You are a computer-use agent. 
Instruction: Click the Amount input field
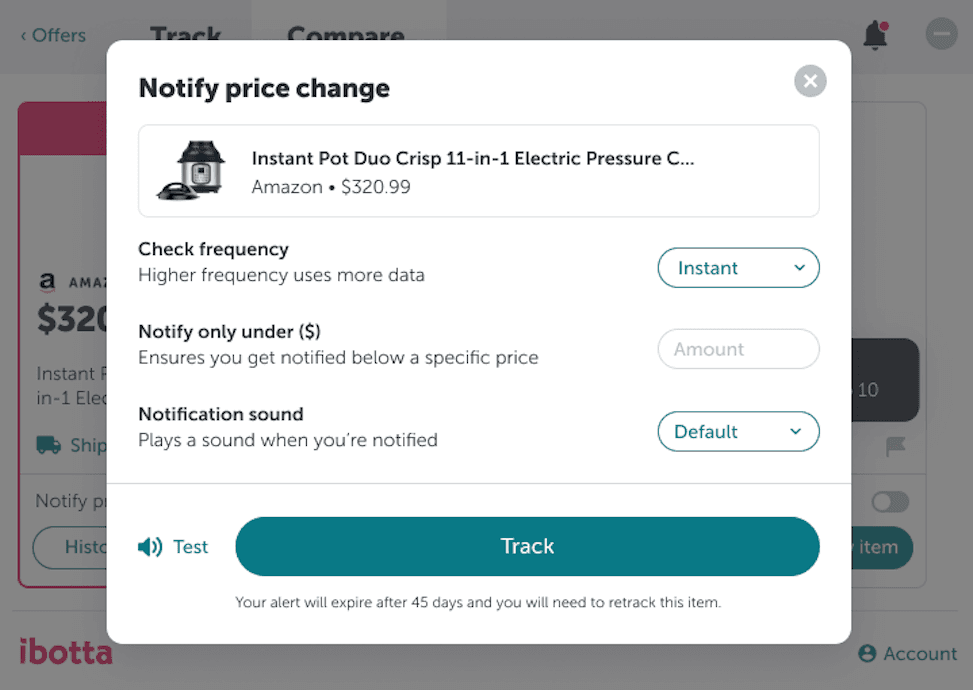click(738, 350)
